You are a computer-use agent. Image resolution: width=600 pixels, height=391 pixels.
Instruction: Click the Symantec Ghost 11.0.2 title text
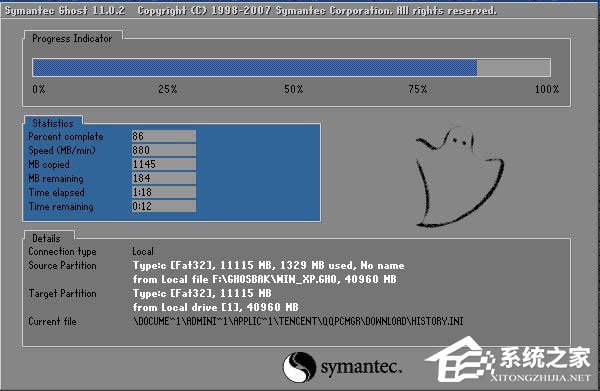[x=65, y=10]
